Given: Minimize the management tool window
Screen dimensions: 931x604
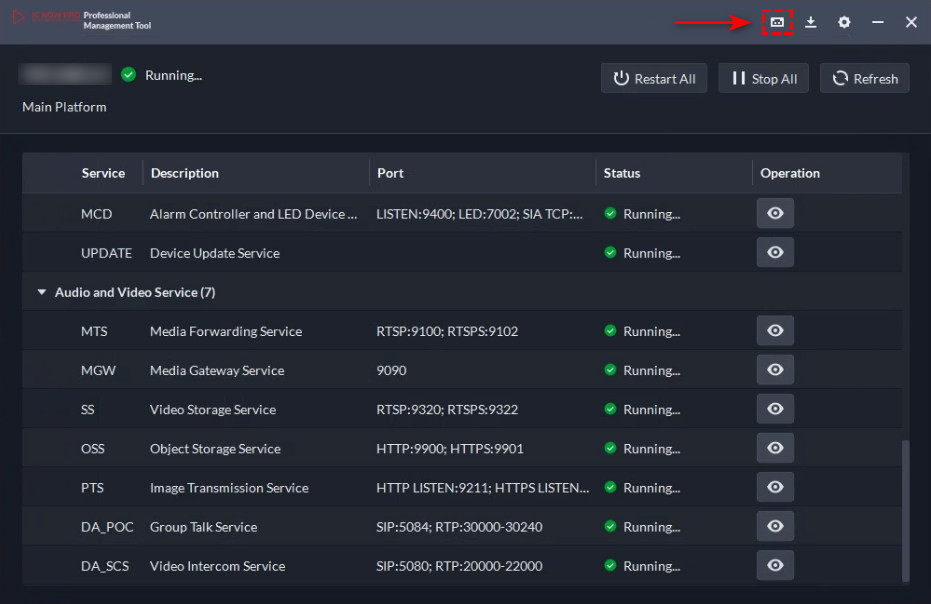Looking at the screenshot, I should [878, 22].
